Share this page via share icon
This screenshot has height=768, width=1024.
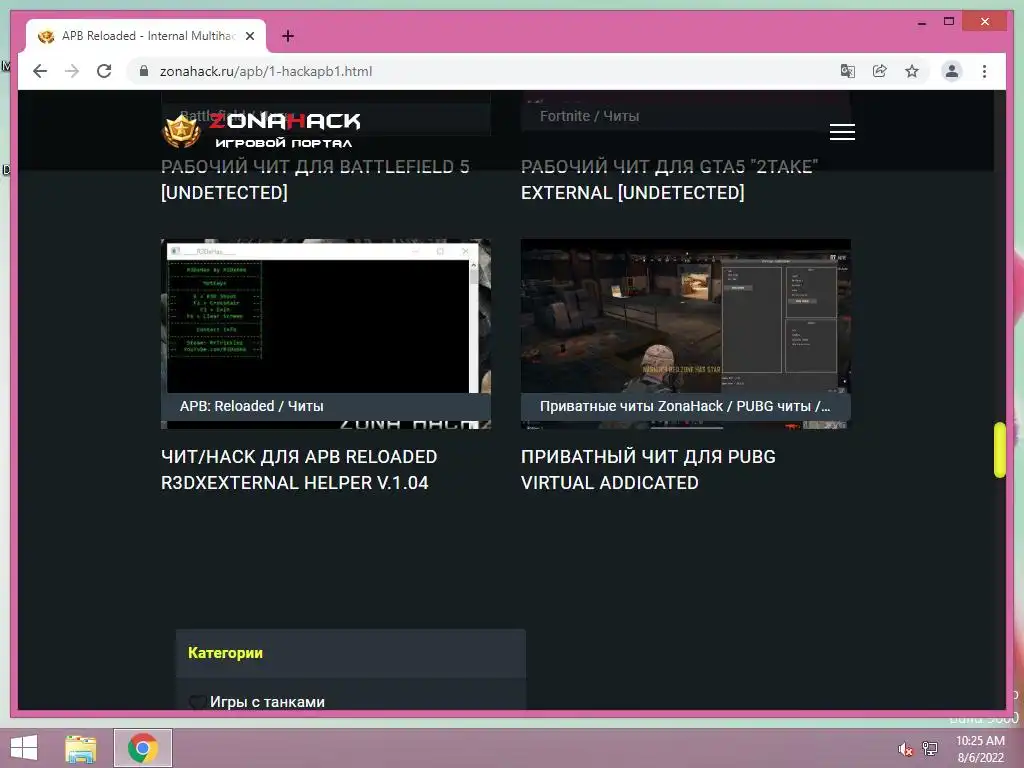click(880, 71)
